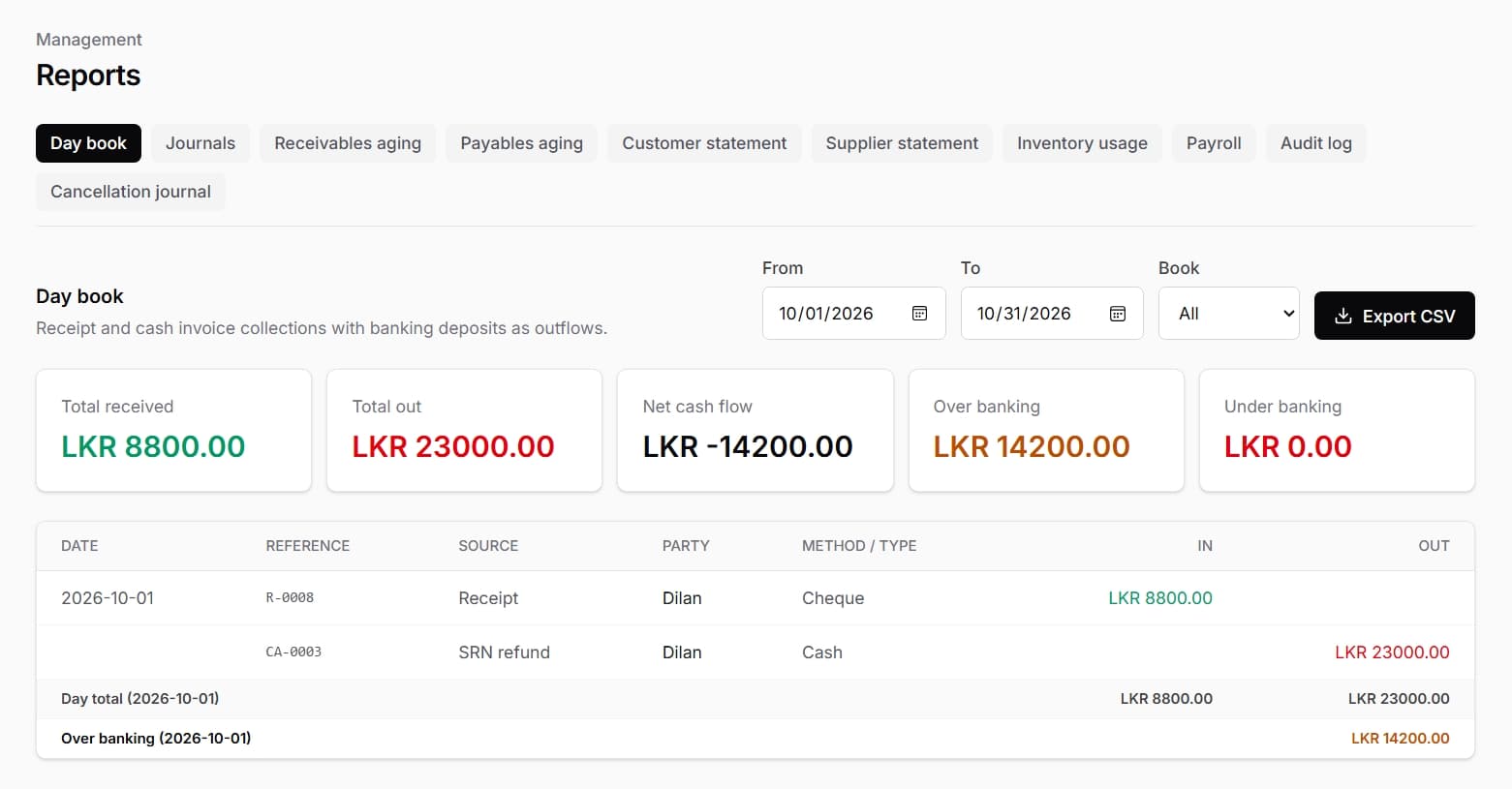Open the Payroll report tab
Screen dimensions: 1512x789
pyautogui.click(x=1214, y=143)
